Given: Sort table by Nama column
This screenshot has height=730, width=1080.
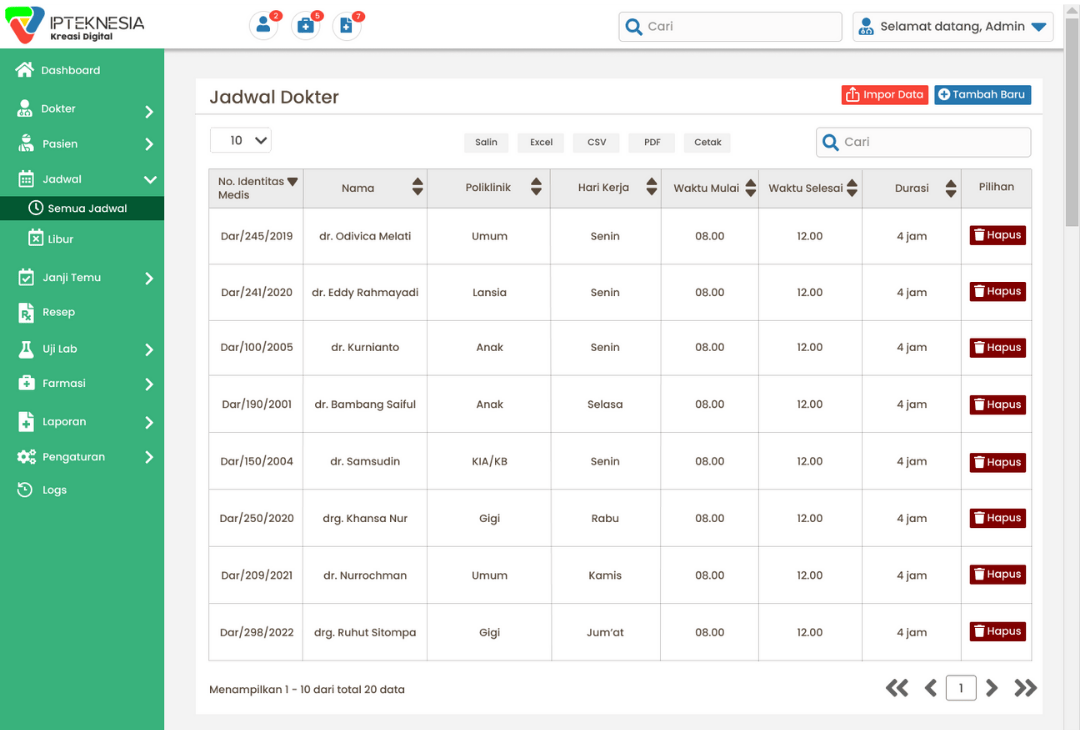Looking at the screenshot, I should click(x=417, y=187).
